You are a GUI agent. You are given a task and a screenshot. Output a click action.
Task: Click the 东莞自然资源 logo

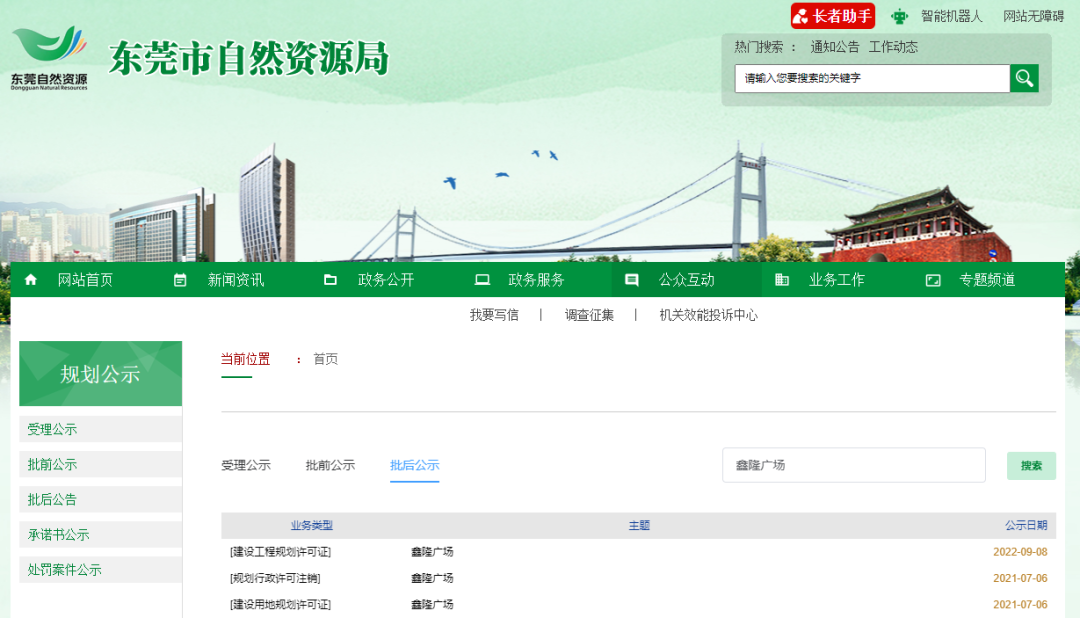coord(49,58)
